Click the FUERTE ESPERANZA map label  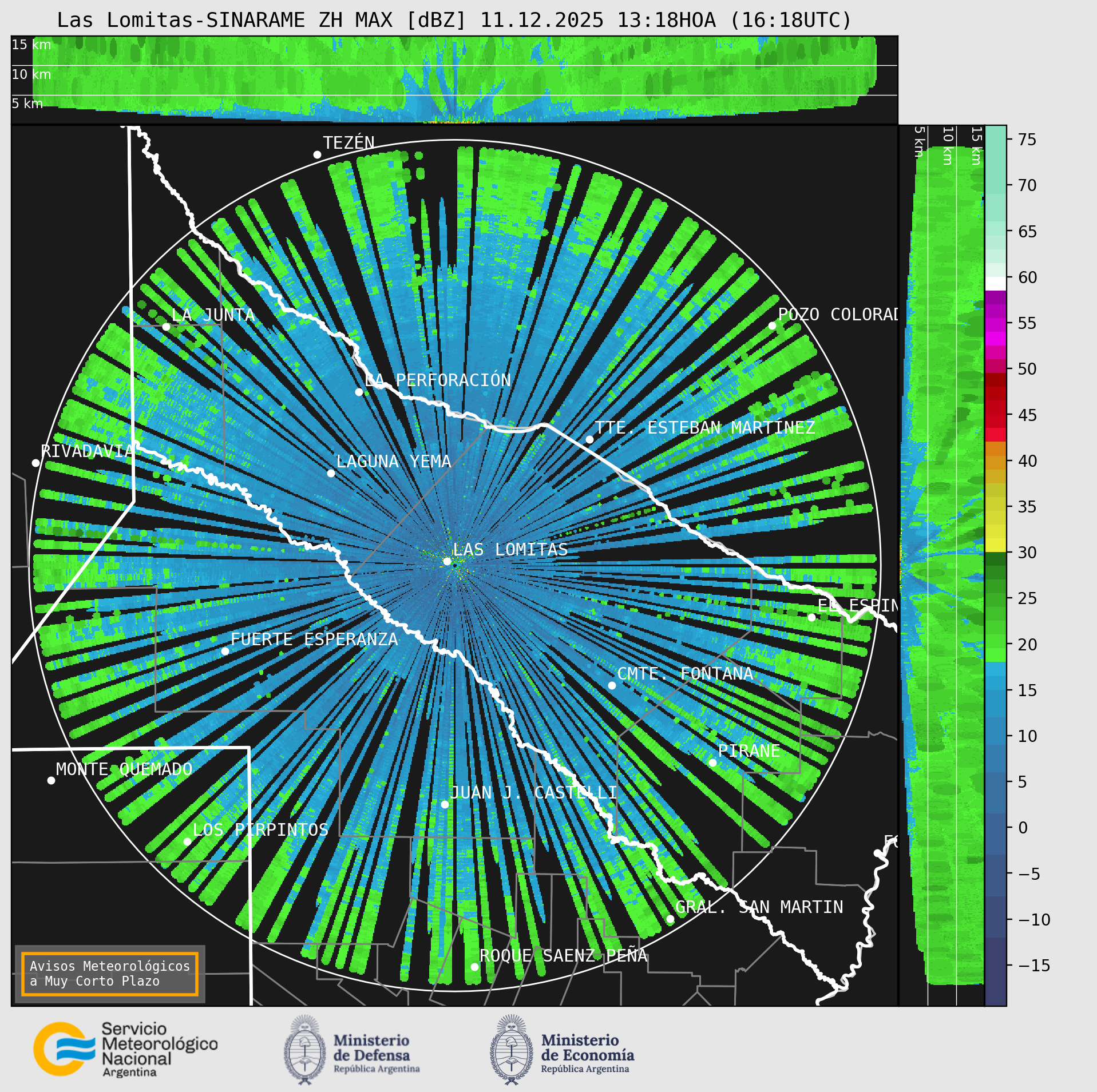pos(314,640)
